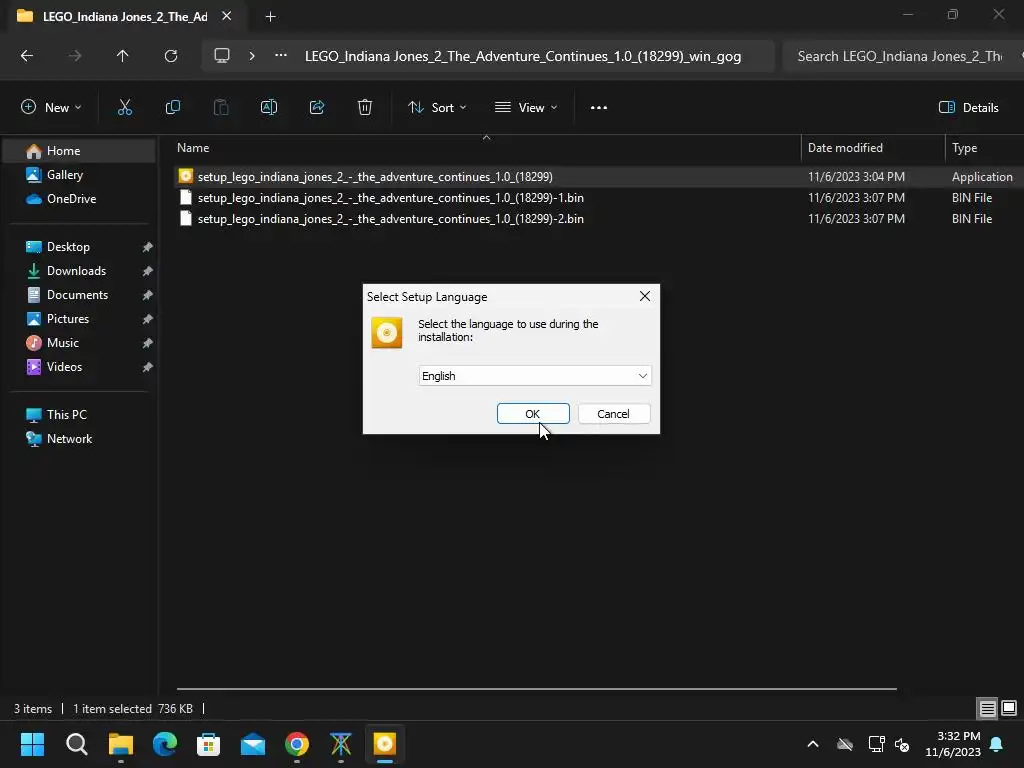The height and width of the screenshot is (768, 1024).
Task: Click the breadcrumb chevron after monitor icon
Action: pos(252,56)
